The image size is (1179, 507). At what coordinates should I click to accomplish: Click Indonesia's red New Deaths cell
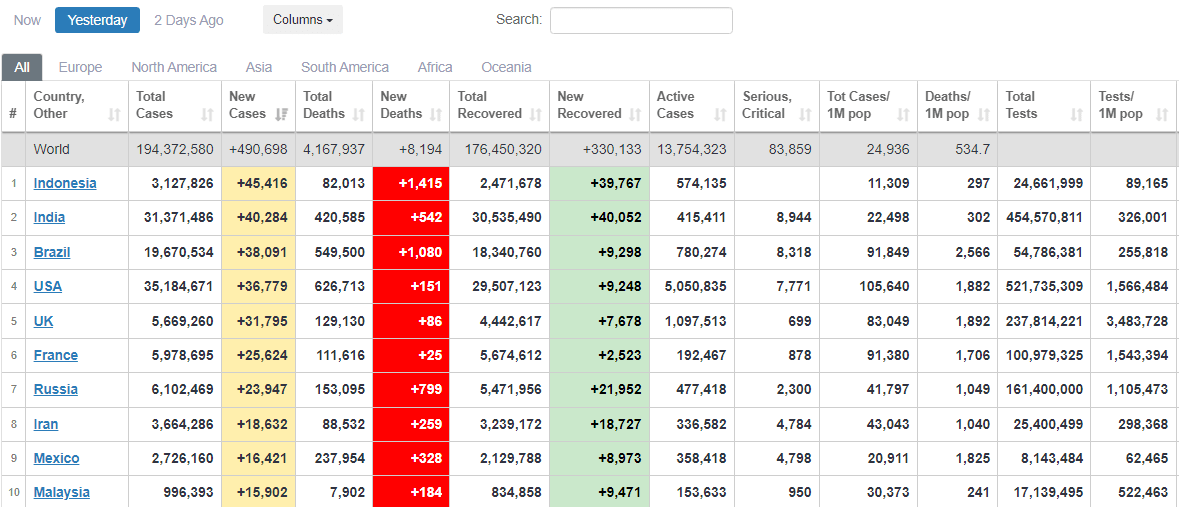[x=411, y=183]
